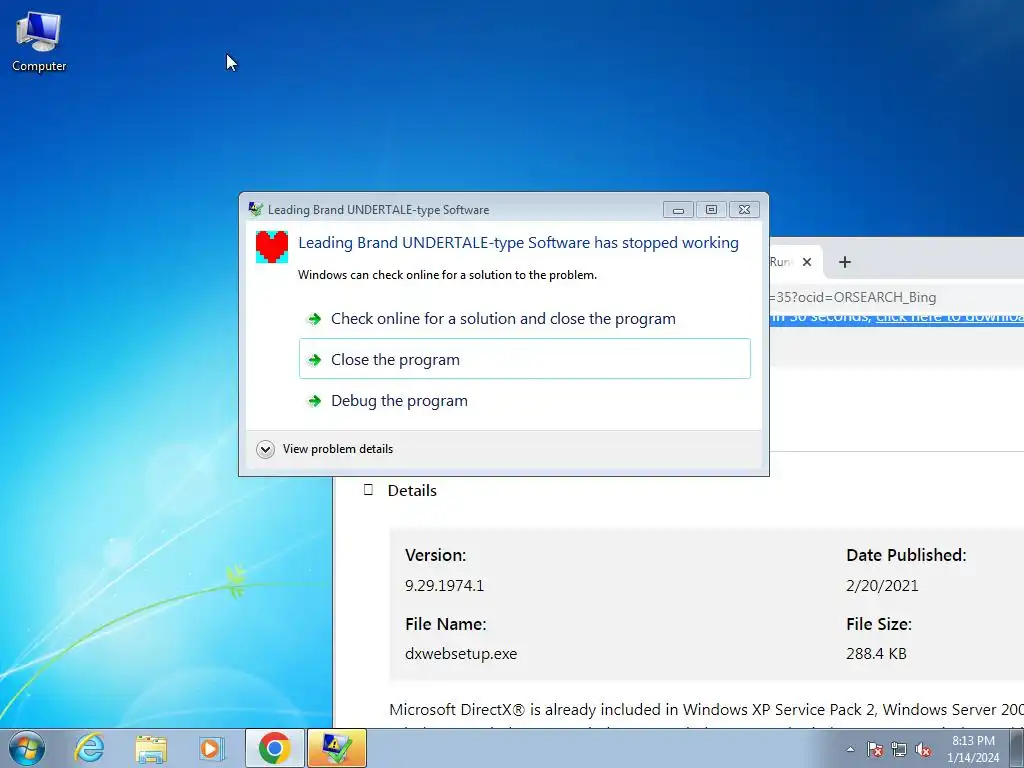Click the network status tray icon

[x=899, y=749]
